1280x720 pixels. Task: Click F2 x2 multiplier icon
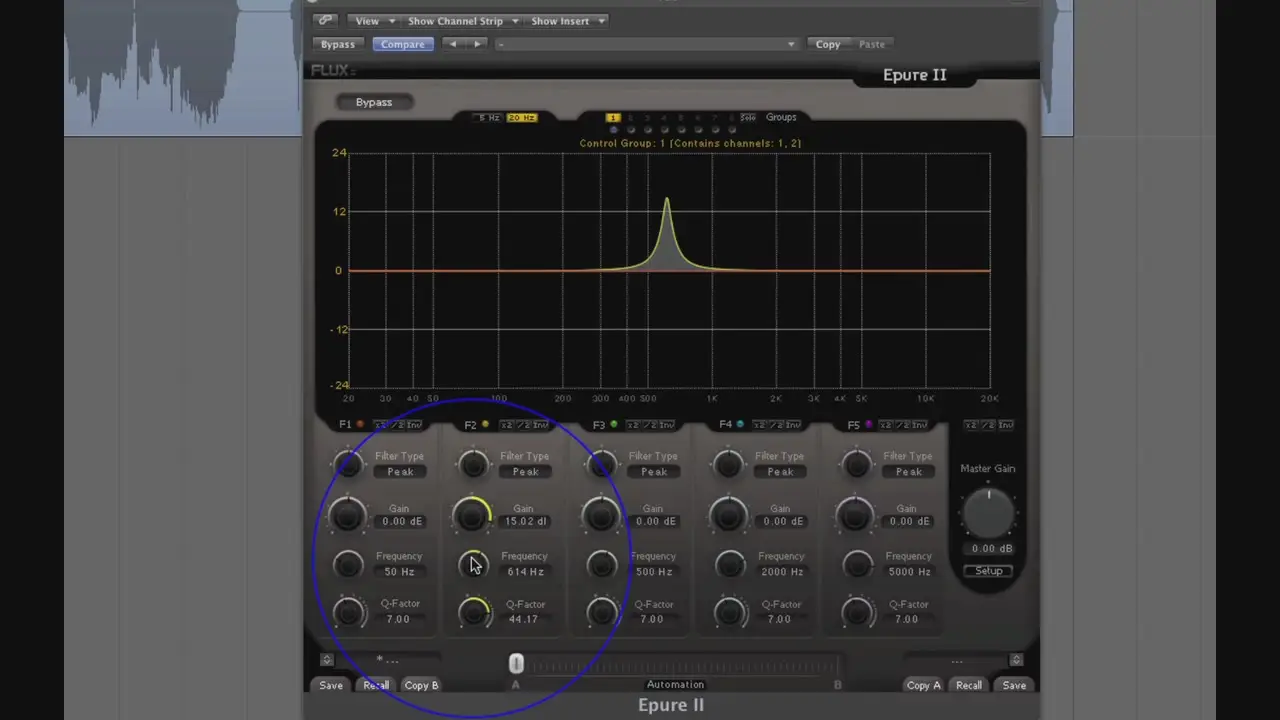(x=507, y=425)
